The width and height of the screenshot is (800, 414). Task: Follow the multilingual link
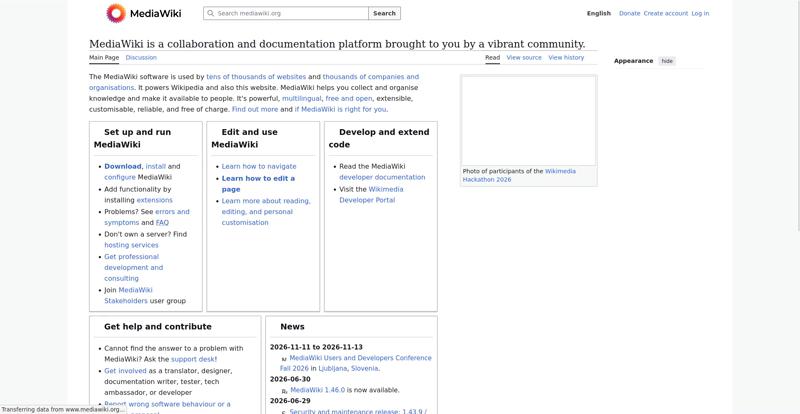point(302,99)
